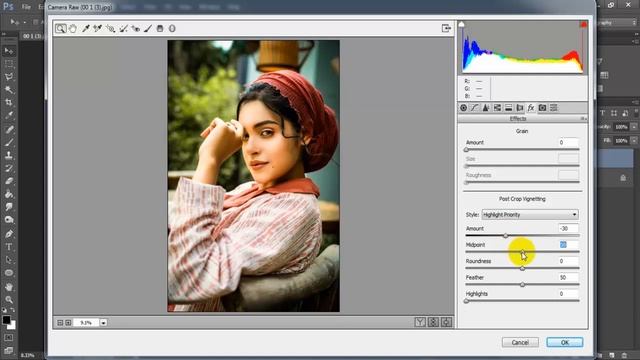Image resolution: width=640 pixels, height=360 pixels.
Task: Click the Roundness value field
Action: pos(568,261)
